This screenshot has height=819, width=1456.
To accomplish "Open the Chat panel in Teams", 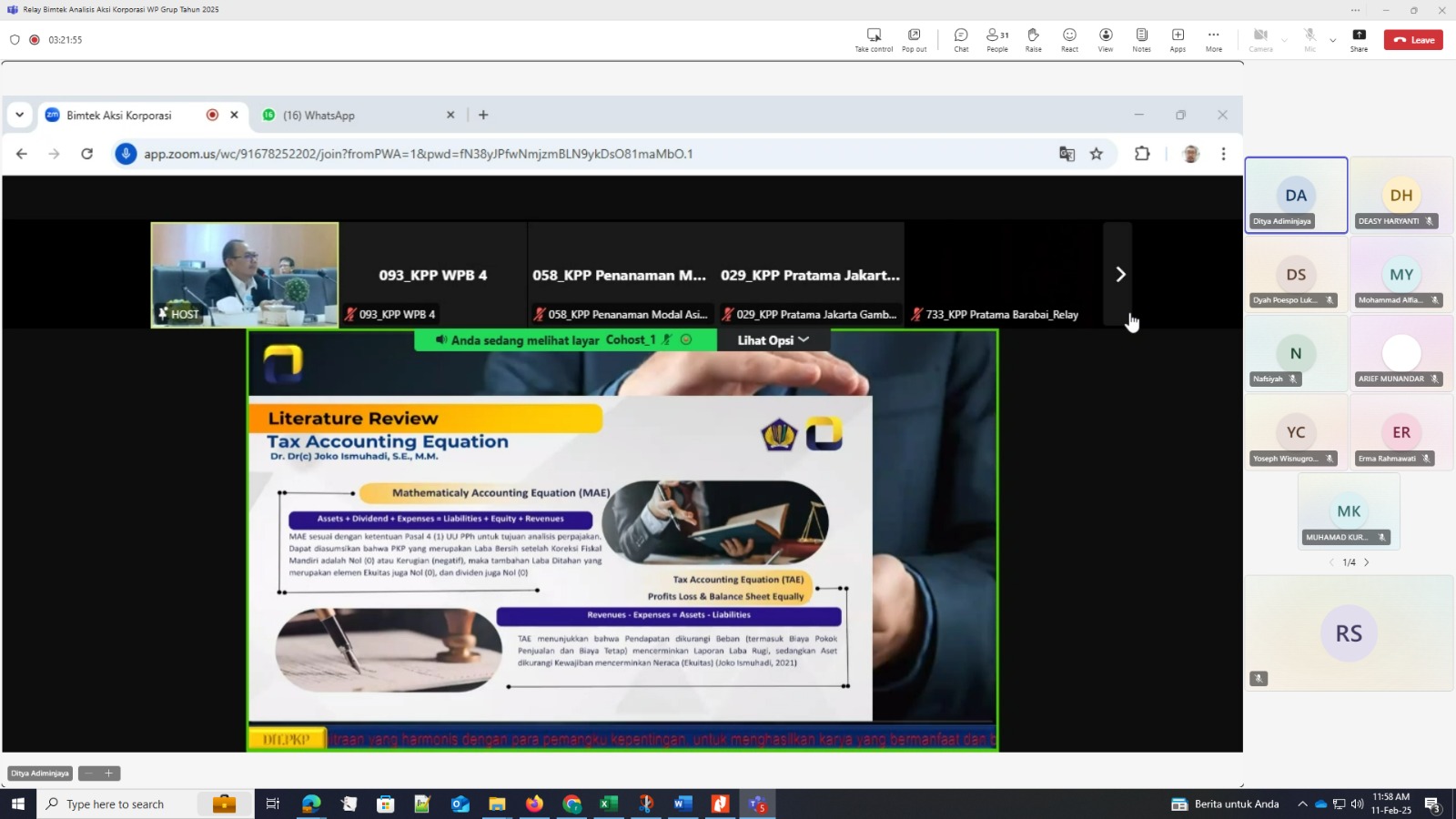I will (x=961, y=39).
